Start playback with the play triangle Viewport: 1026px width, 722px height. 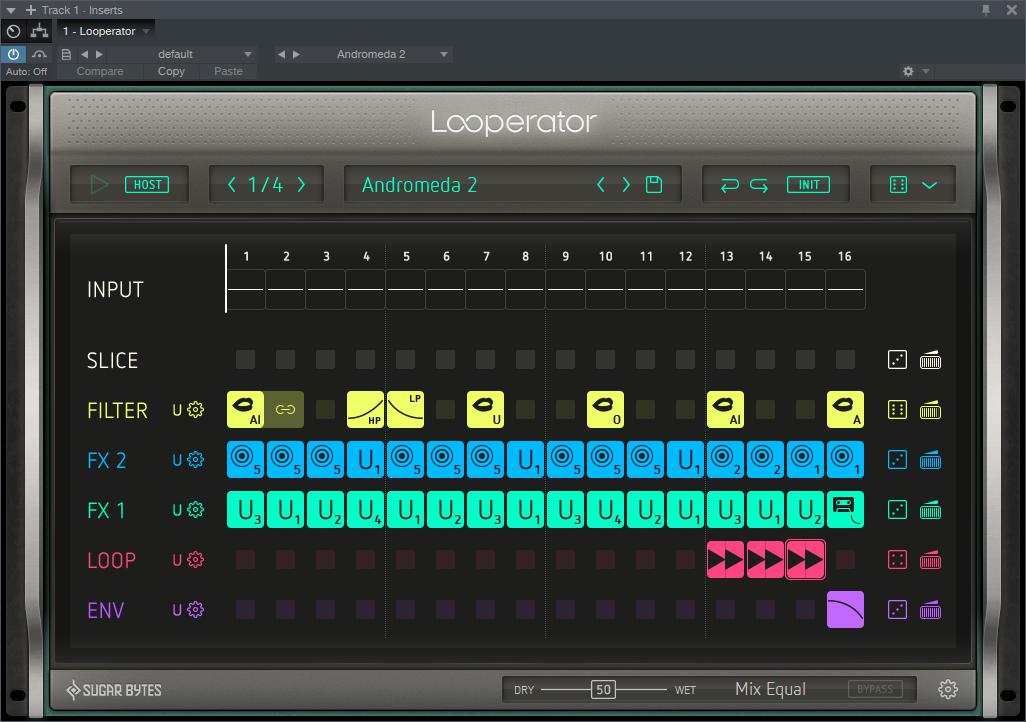point(99,185)
